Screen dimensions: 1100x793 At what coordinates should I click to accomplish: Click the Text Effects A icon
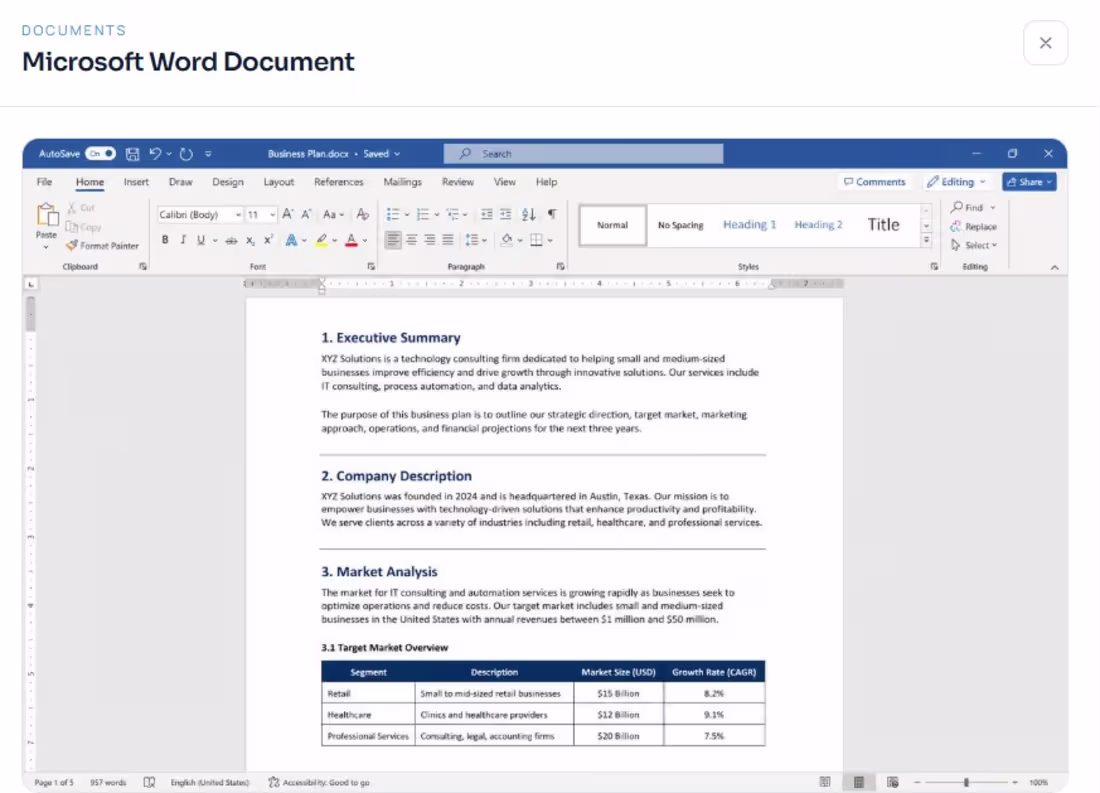(x=291, y=240)
